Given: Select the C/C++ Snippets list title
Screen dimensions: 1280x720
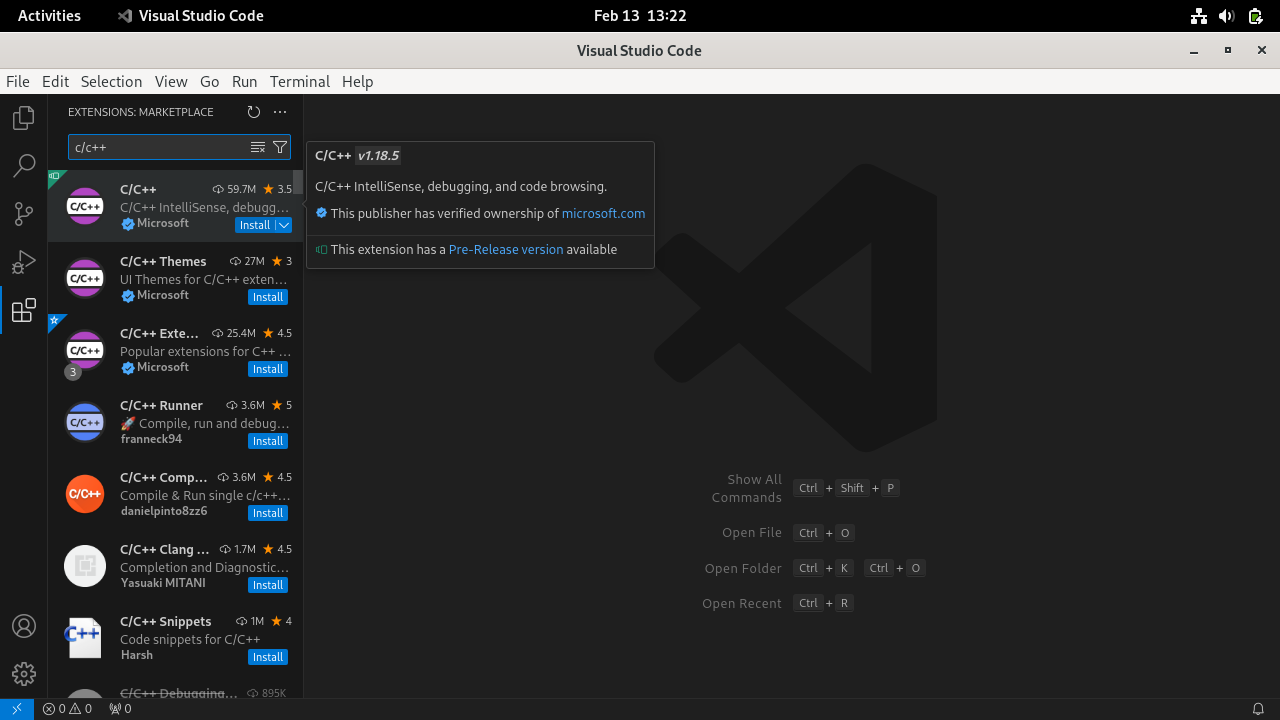Looking at the screenshot, I should (166, 621).
